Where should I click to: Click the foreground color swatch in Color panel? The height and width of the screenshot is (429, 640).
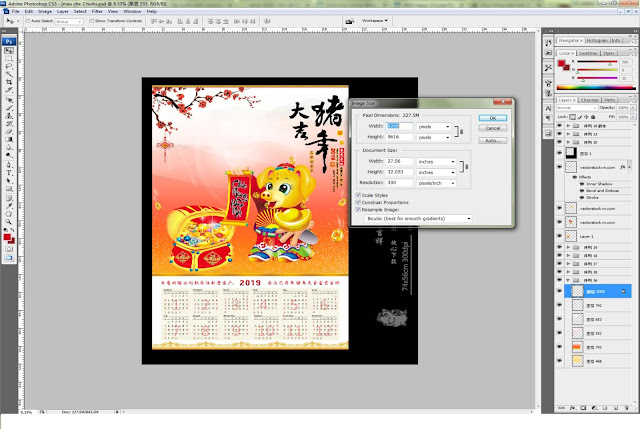click(x=562, y=63)
